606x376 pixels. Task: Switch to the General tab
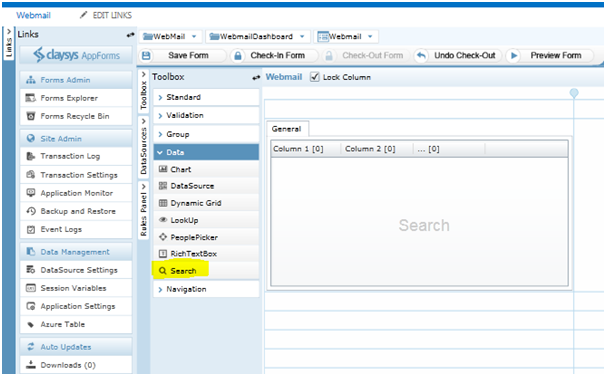point(286,129)
